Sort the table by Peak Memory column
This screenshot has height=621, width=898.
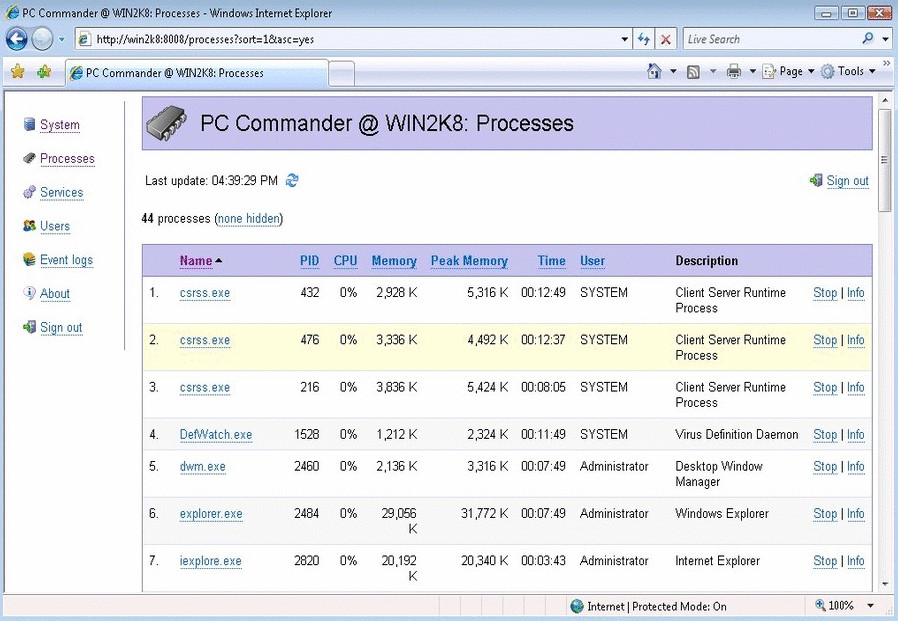pyautogui.click(x=469, y=261)
